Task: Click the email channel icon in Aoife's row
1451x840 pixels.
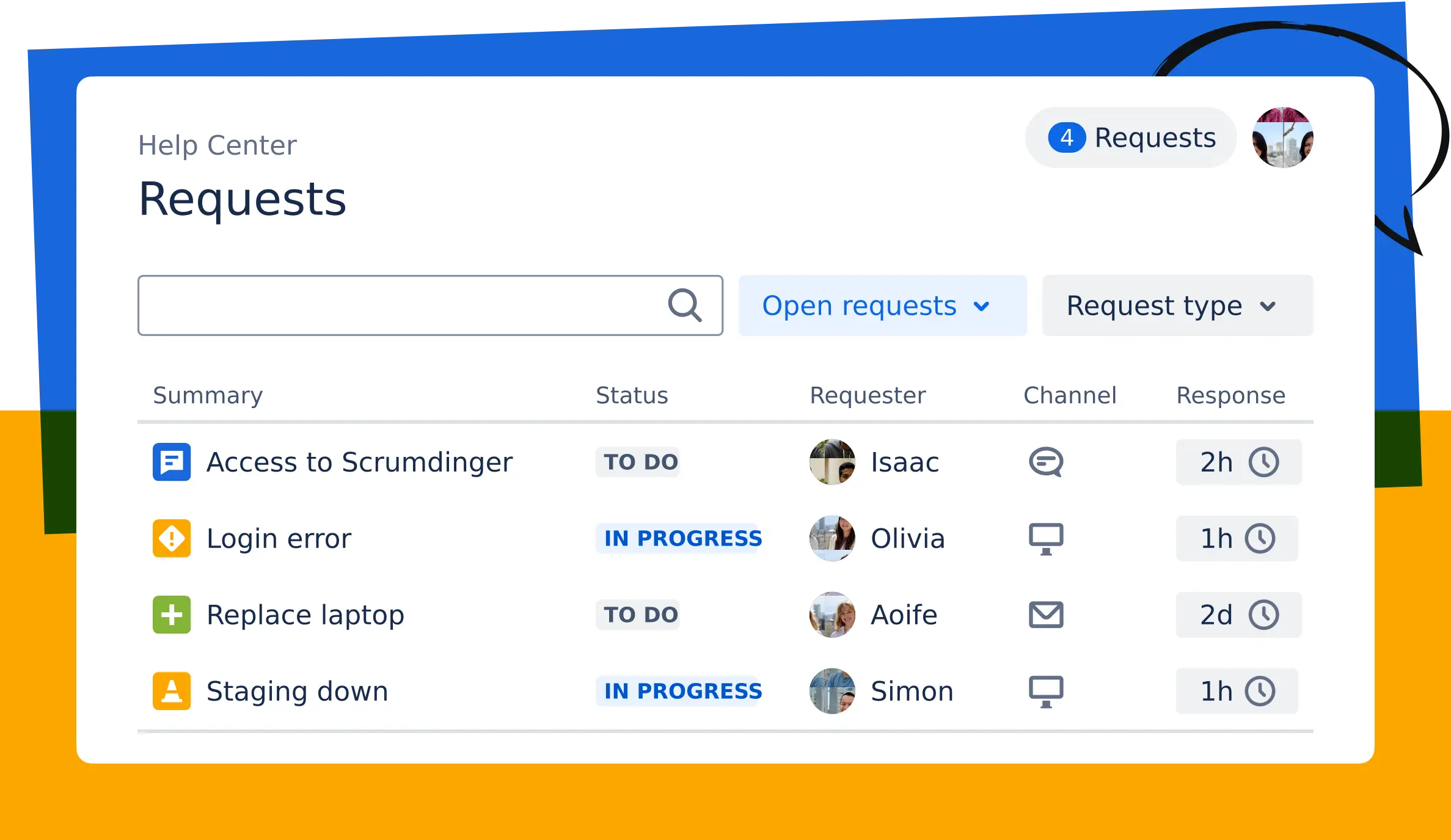Action: (1046, 615)
